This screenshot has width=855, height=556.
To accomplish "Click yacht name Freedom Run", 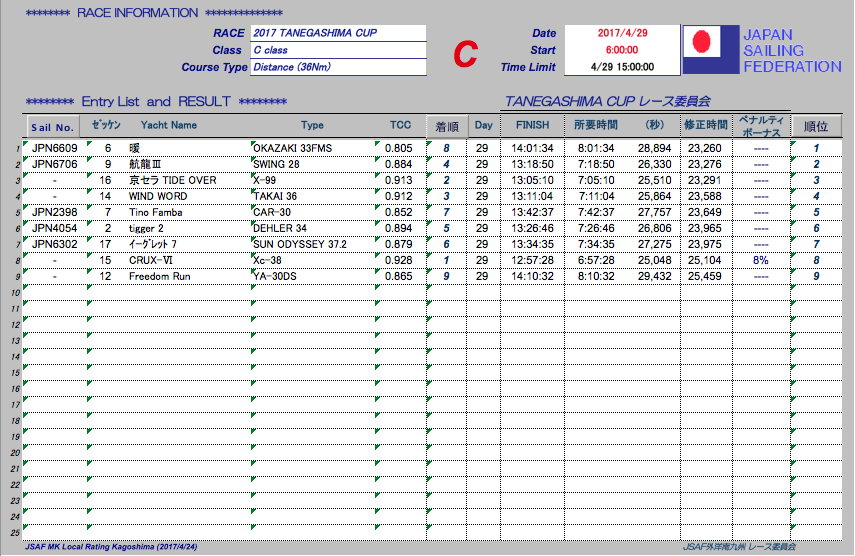I will 159,276.
